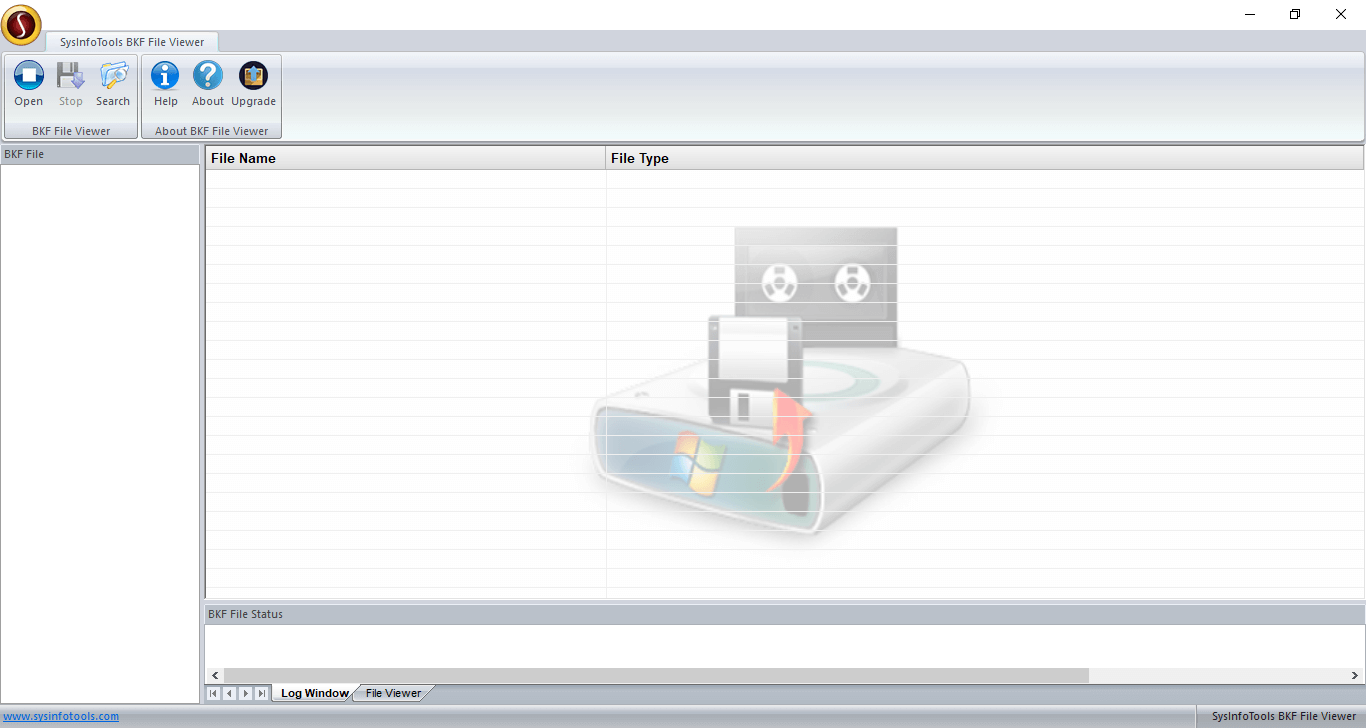
Task: Sort by the File Type column header
Action: 984,158
